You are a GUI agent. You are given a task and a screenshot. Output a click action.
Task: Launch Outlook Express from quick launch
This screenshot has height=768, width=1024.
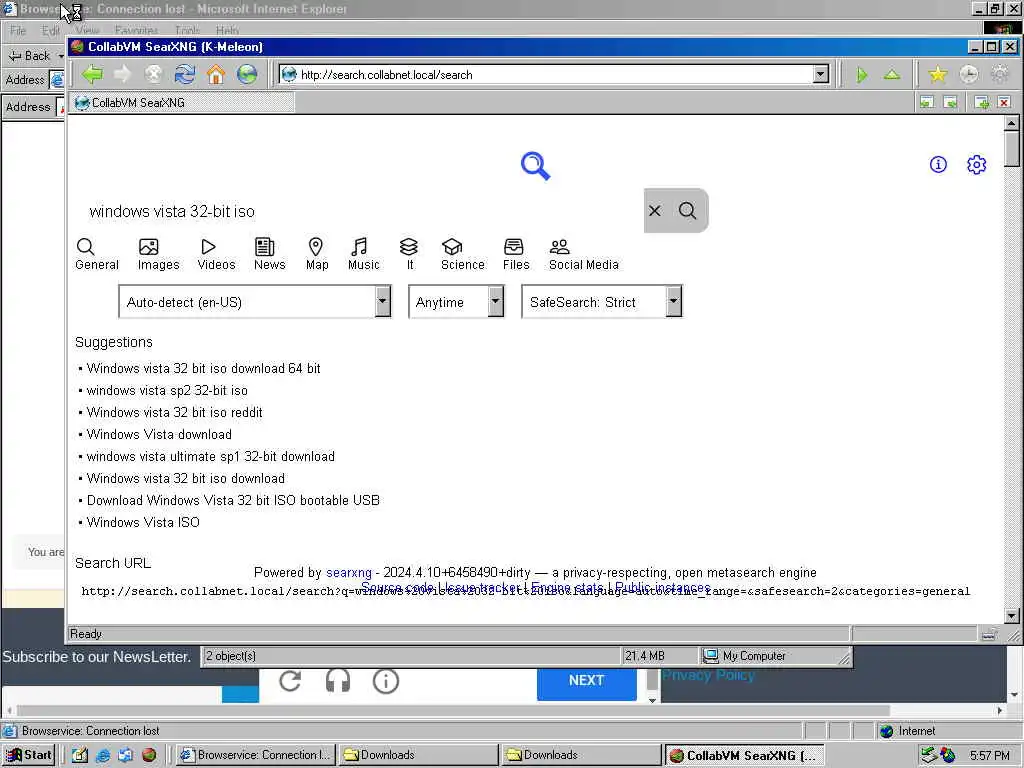click(x=125, y=755)
